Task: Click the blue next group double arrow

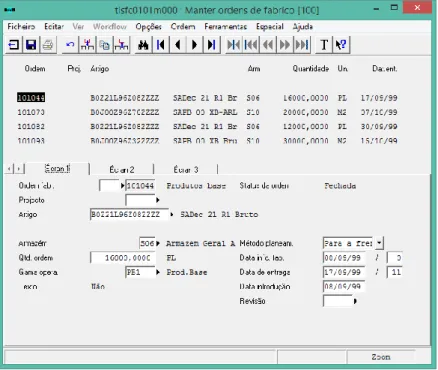Action: tap(285, 44)
